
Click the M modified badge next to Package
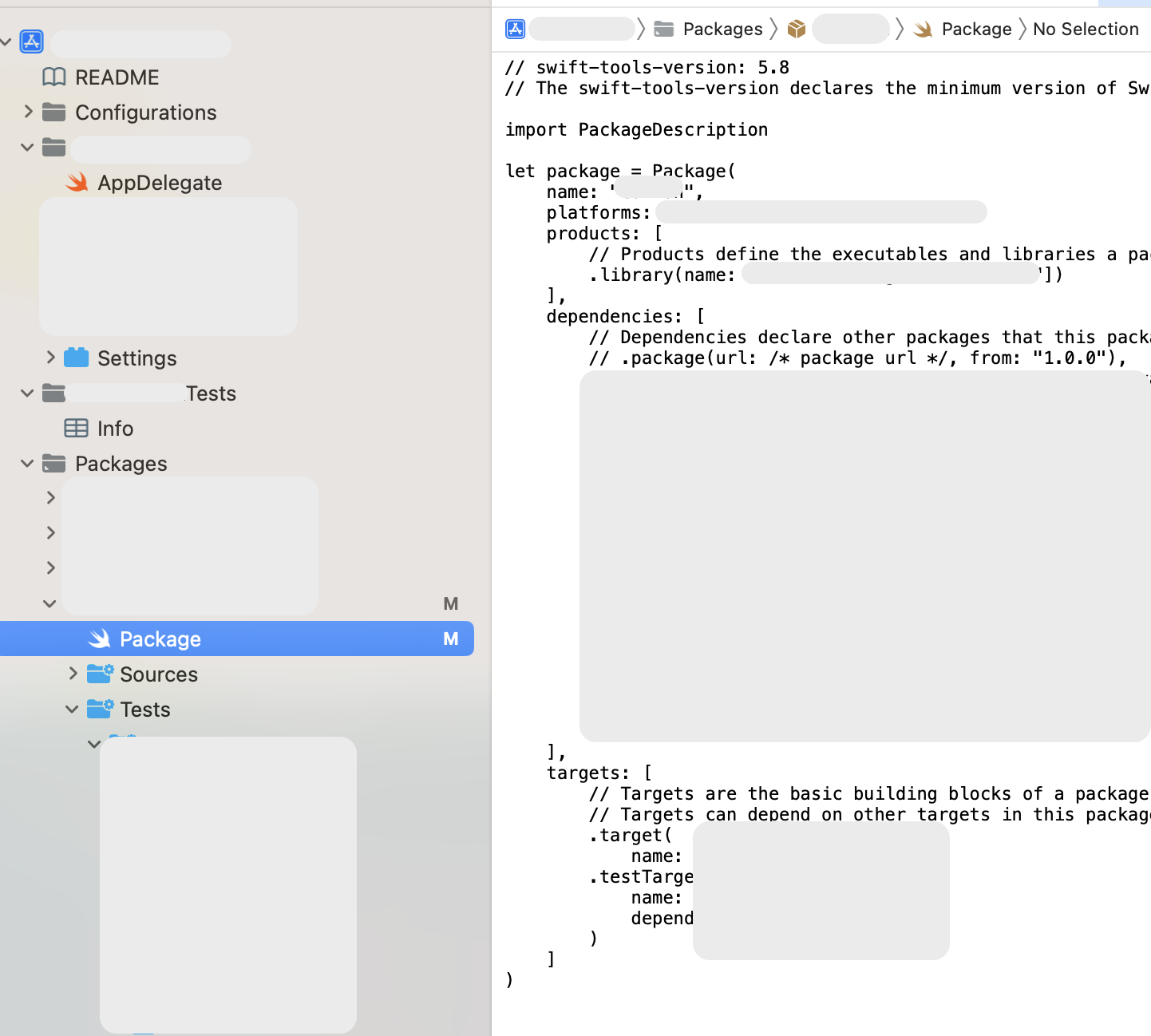tap(451, 639)
